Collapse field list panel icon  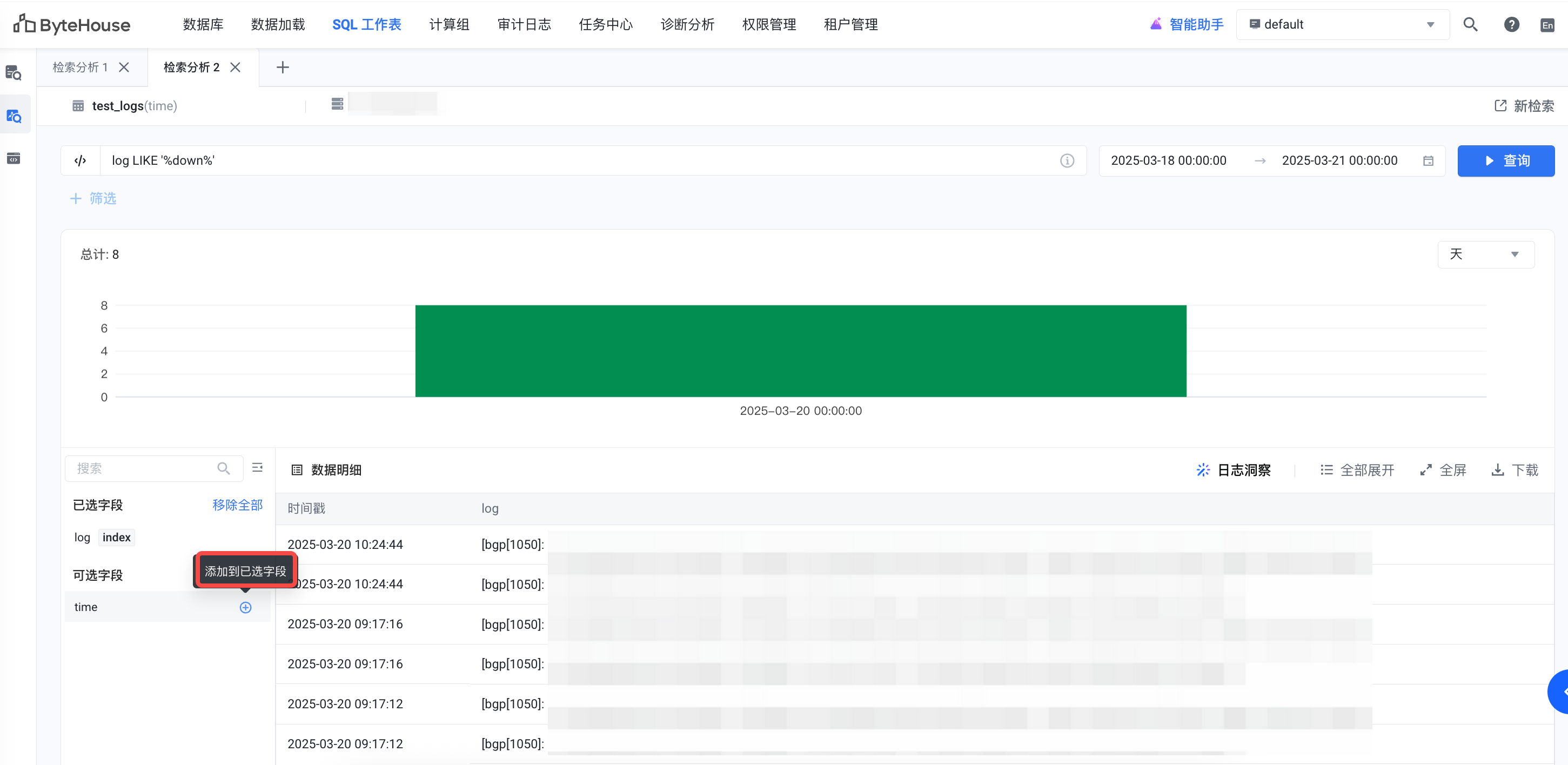click(x=258, y=467)
